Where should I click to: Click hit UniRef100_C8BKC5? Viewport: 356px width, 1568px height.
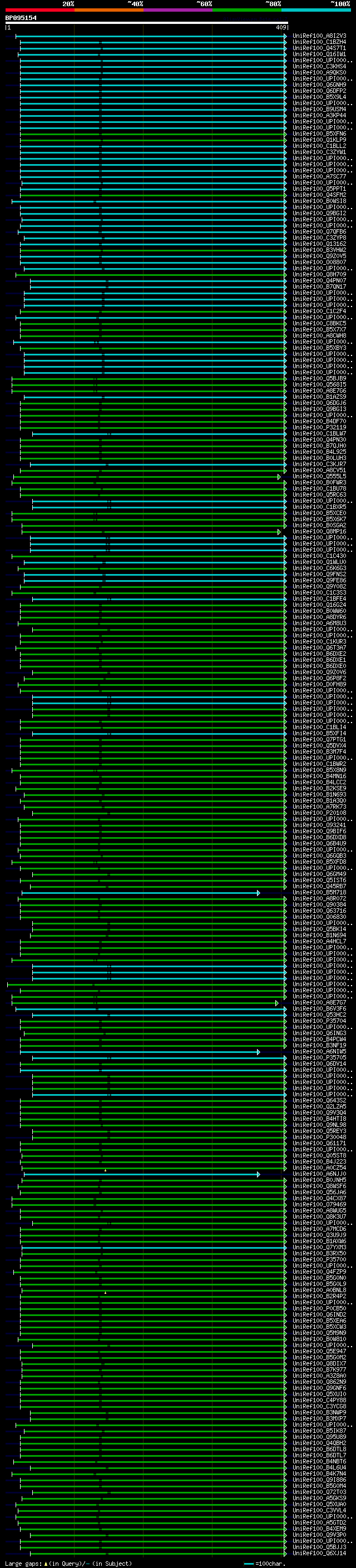pyautogui.click(x=319, y=323)
